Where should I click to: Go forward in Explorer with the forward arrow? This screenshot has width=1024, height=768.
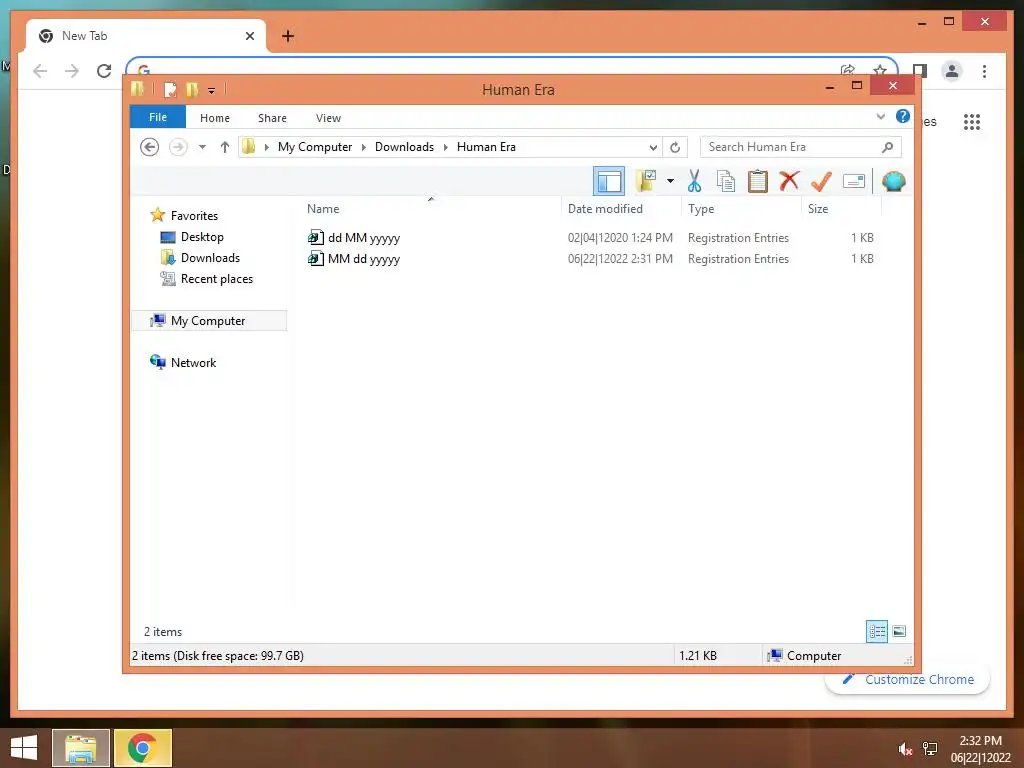point(178,147)
